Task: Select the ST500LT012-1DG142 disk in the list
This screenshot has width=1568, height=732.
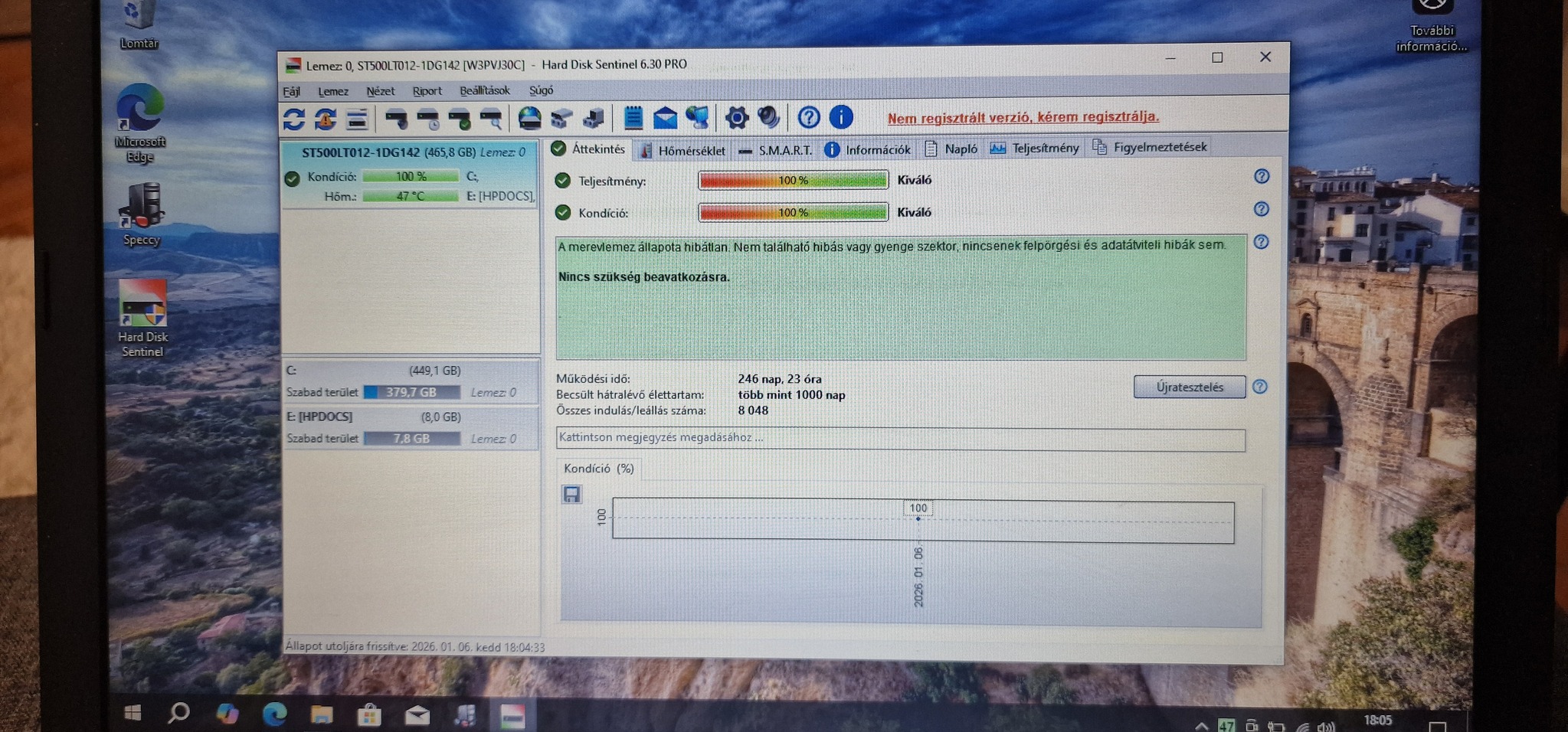Action: pyautogui.click(x=411, y=175)
